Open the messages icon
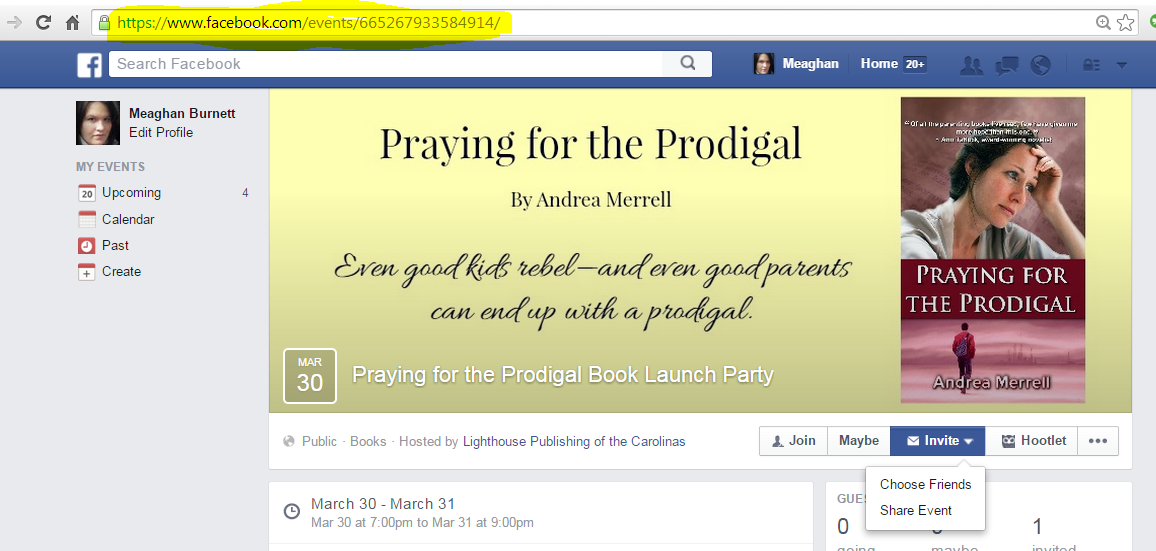This screenshot has width=1156, height=551. tap(1006, 65)
